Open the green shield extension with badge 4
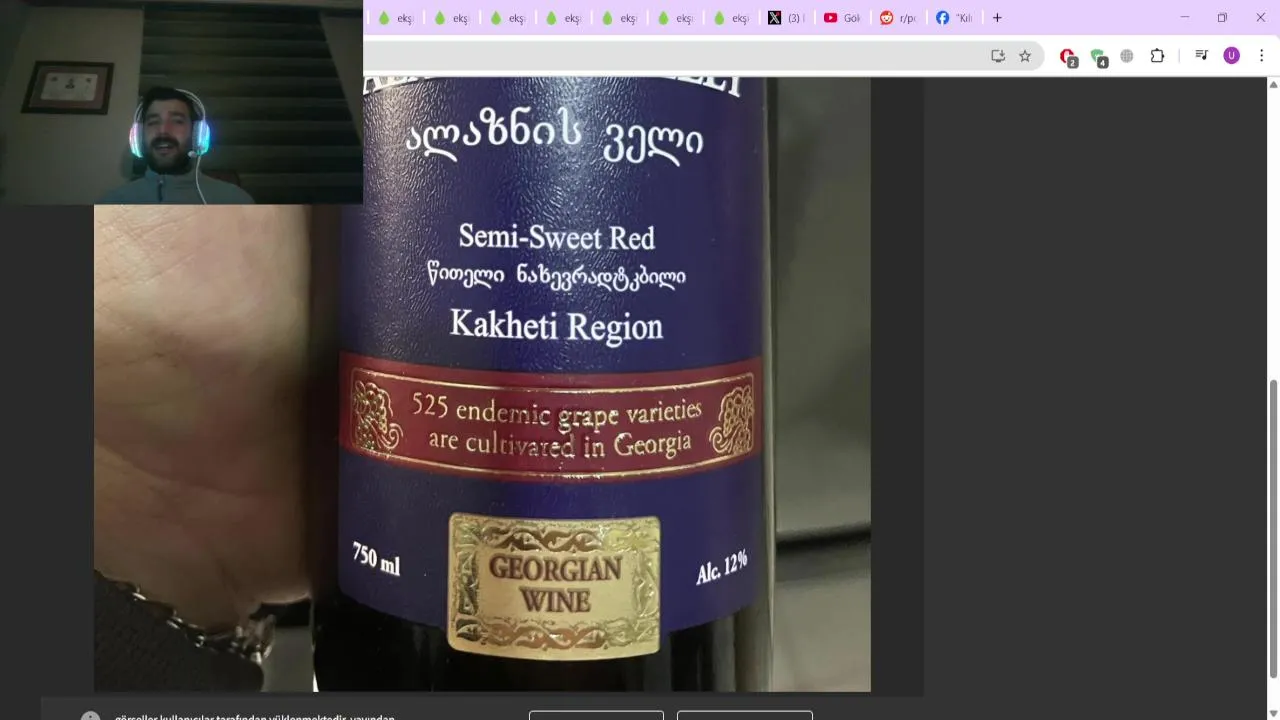Screen dimensions: 1280x720 tap(1098, 57)
